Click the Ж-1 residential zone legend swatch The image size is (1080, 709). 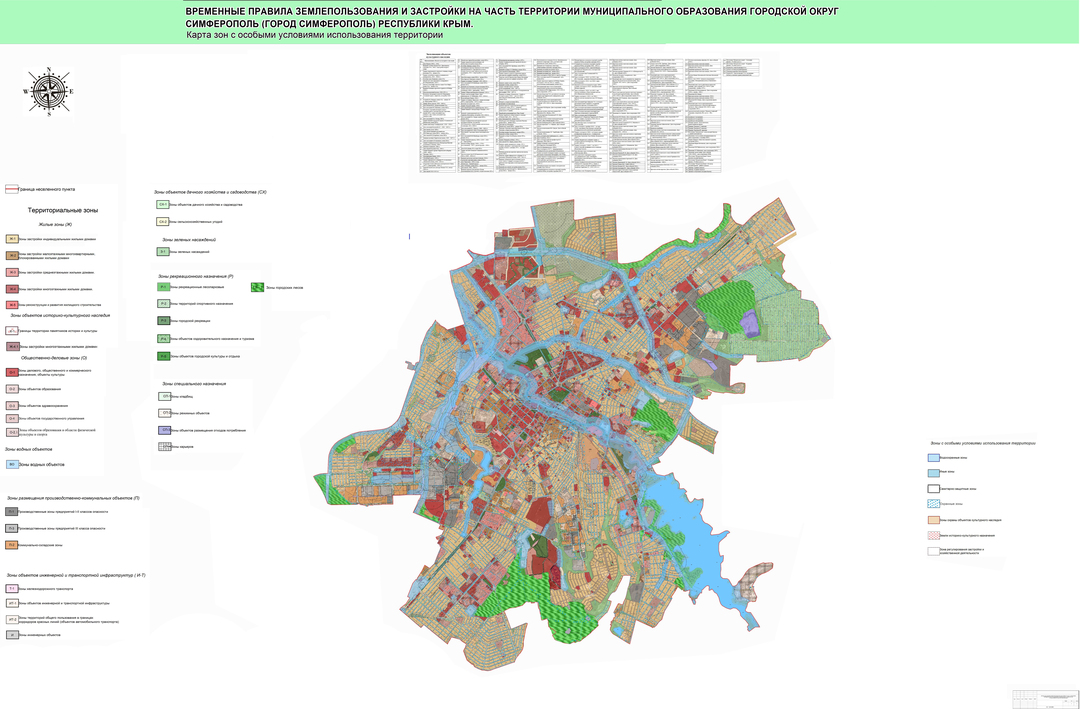pyautogui.click(x=12, y=240)
